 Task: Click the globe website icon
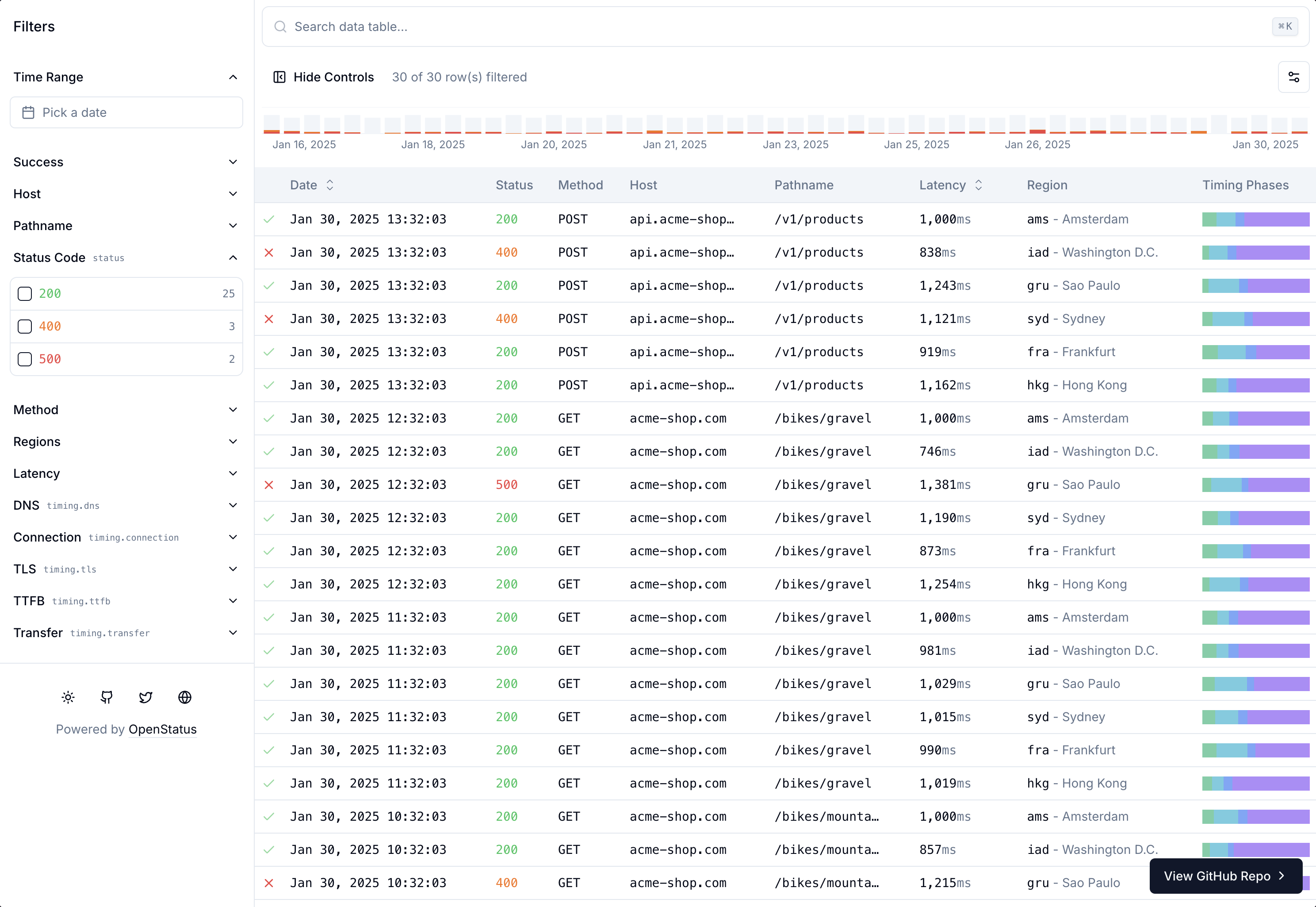pyautogui.click(x=184, y=697)
